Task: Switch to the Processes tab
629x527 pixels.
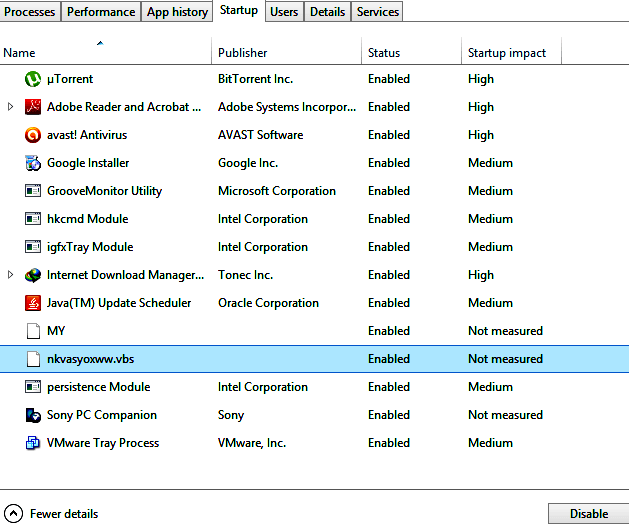Action: click(x=29, y=12)
